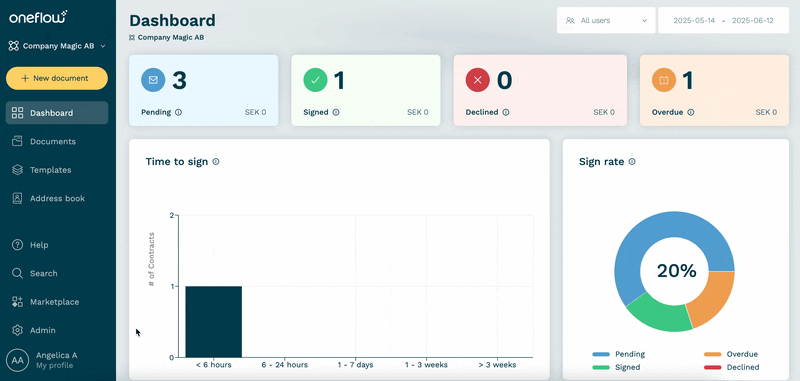800x381 pixels.
Task: Click the oneflow logo
Action: [x=38, y=17]
